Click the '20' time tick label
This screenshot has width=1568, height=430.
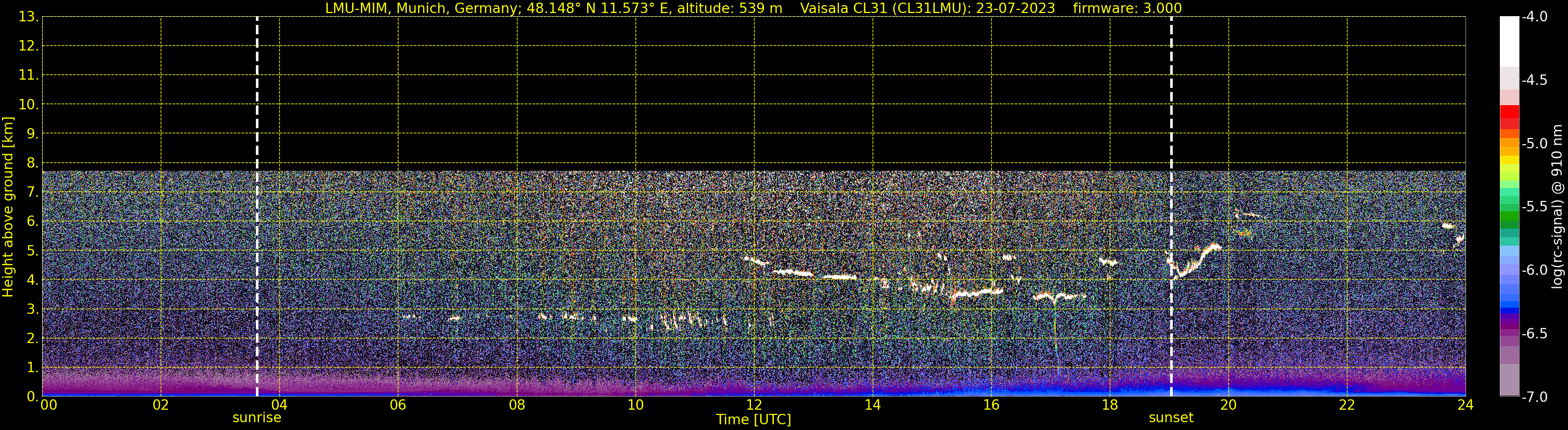(x=1228, y=405)
